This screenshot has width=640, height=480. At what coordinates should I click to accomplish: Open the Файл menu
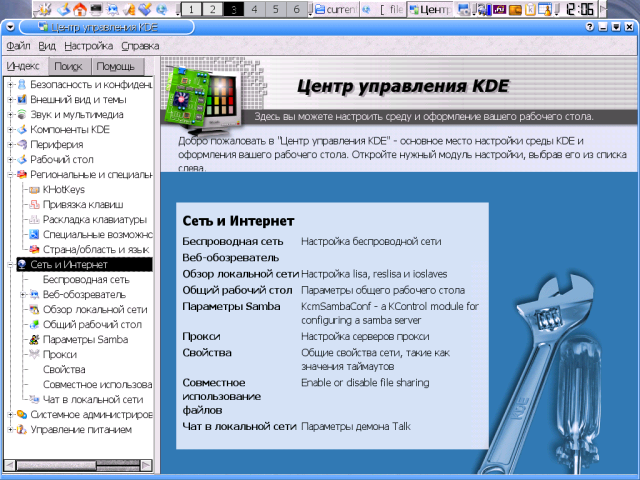tap(18, 46)
